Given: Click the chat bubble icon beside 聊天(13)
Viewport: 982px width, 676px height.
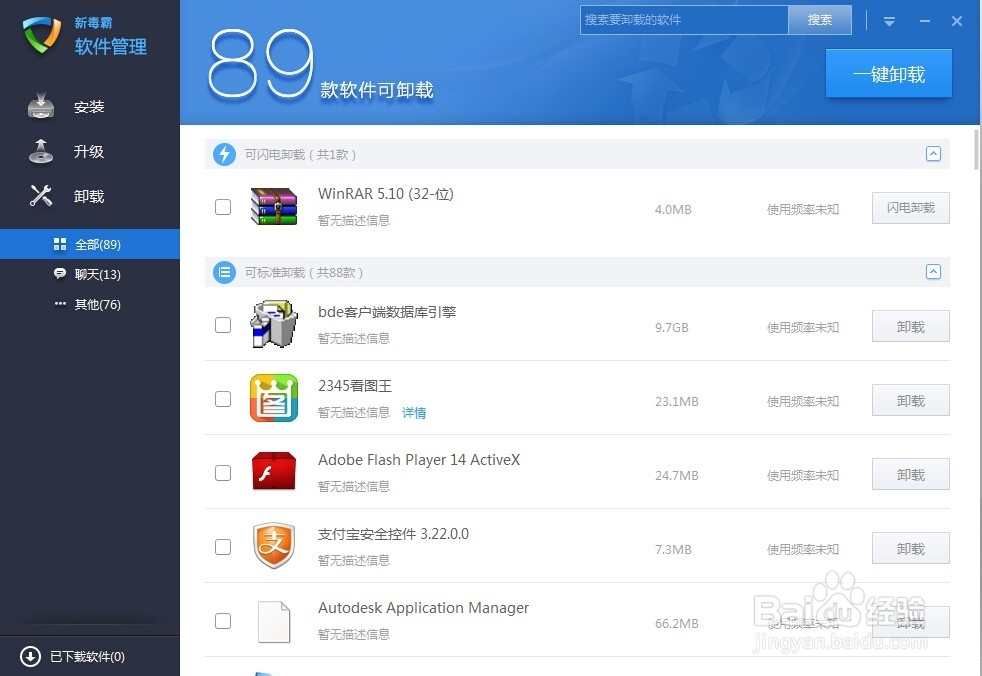Looking at the screenshot, I should pos(60,274).
